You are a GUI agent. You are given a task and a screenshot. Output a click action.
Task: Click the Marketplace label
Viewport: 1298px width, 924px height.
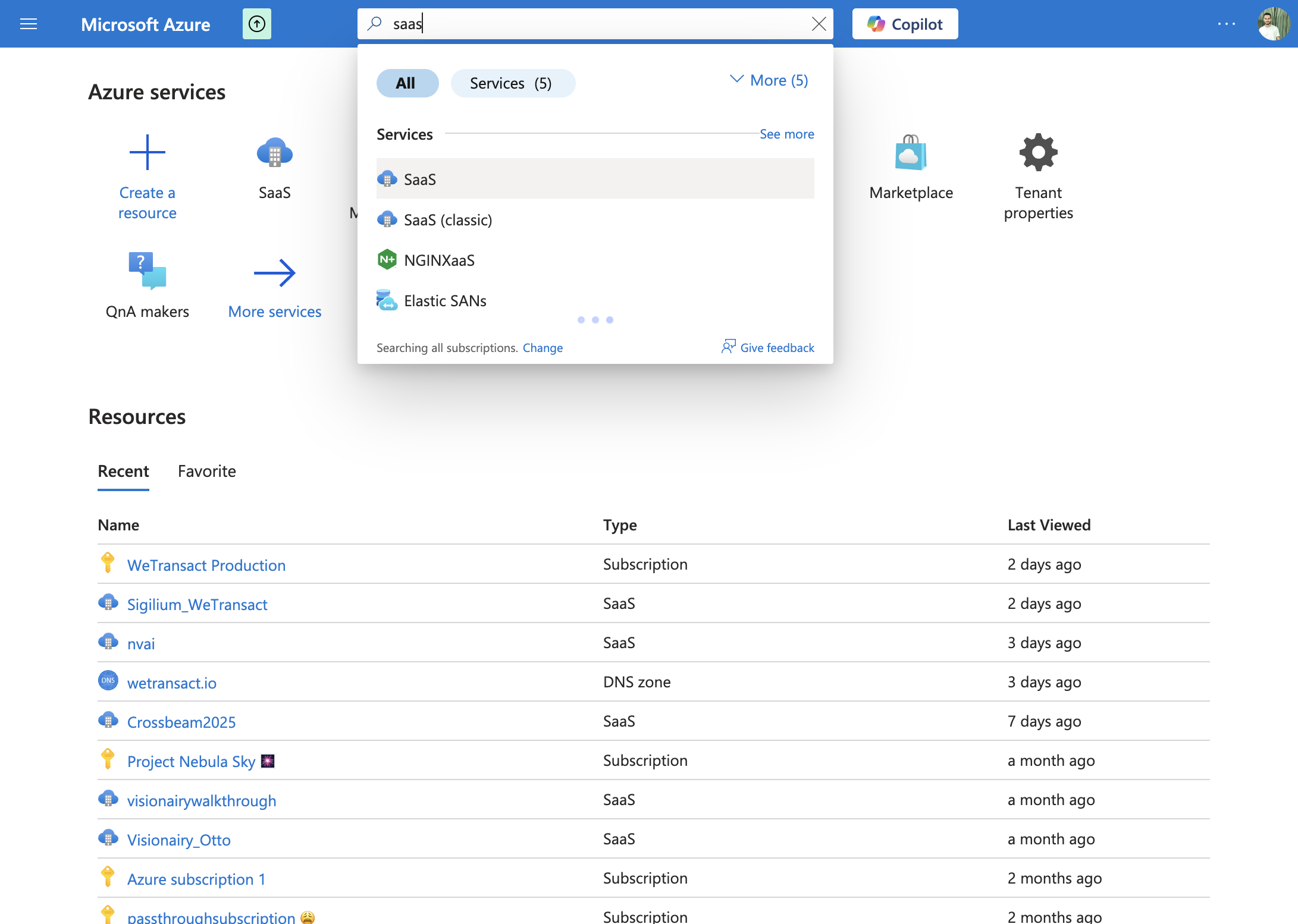911,193
